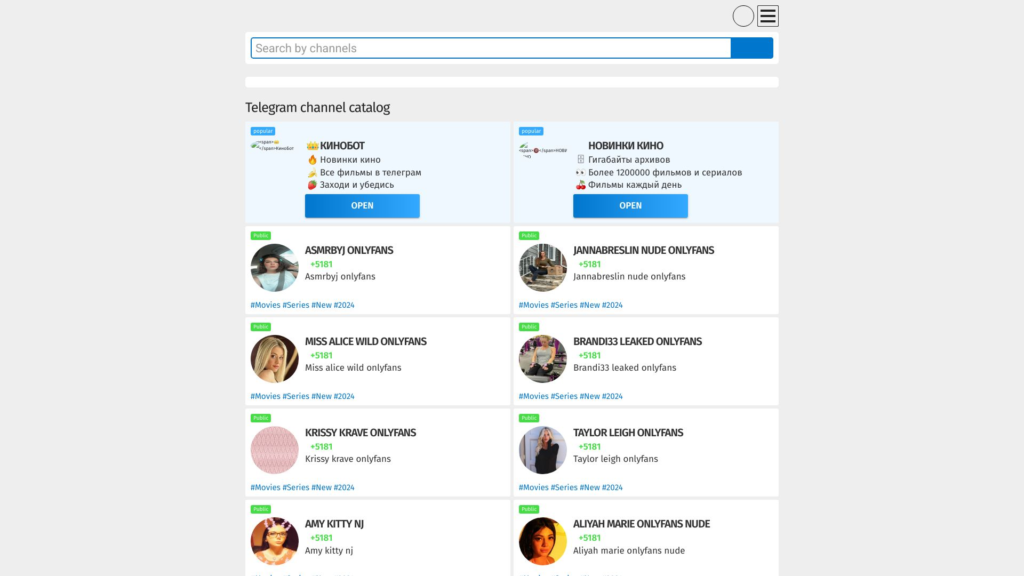Open the ALIYAH MARIE ONLYFANS NUDE title
1024x576 pixels.
(x=641, y=524)
